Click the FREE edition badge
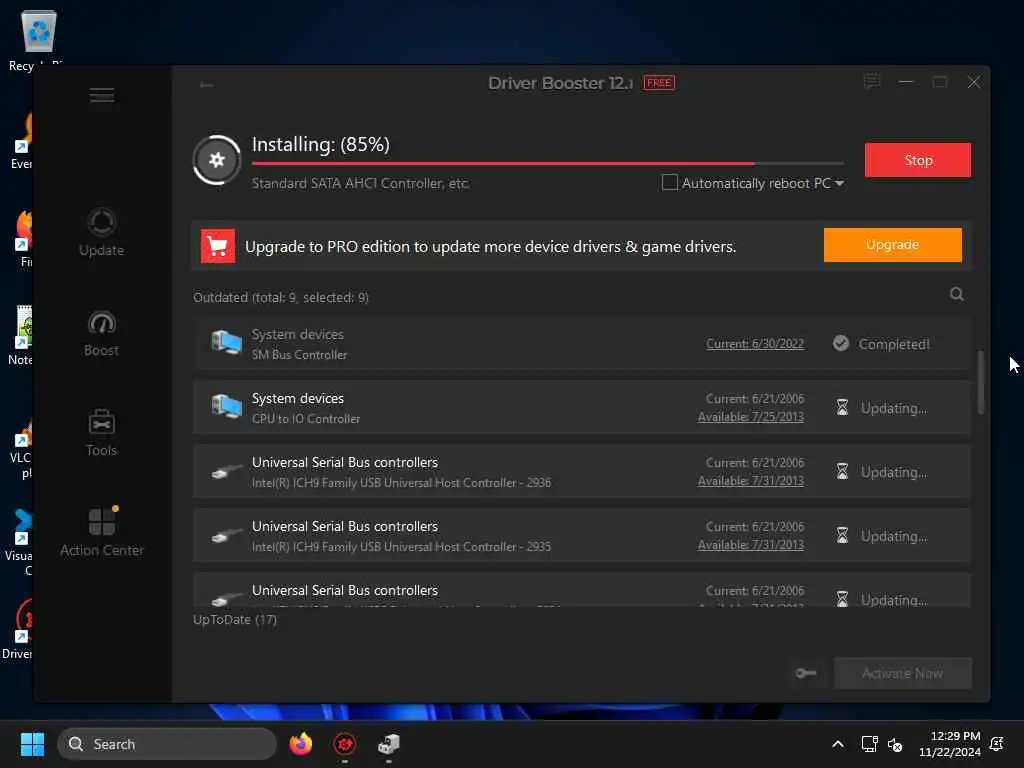The image size is (1024, 768). [659, 83]
